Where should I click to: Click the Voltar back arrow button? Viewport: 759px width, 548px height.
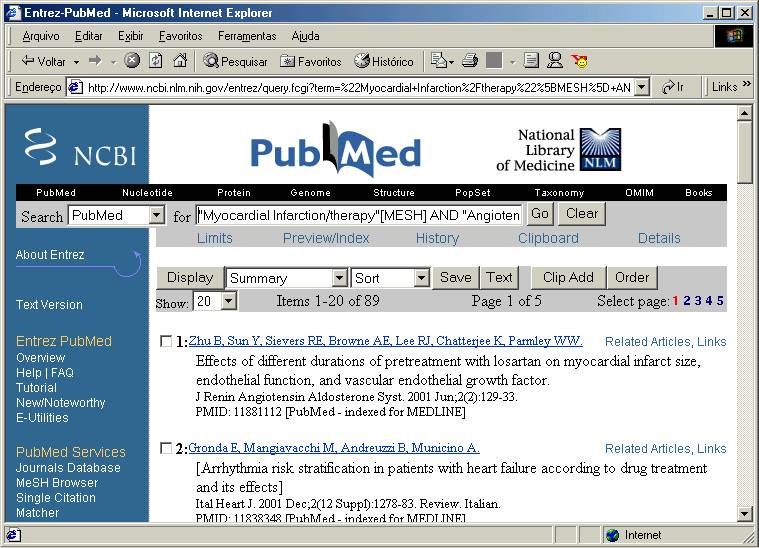click(43, 61)
